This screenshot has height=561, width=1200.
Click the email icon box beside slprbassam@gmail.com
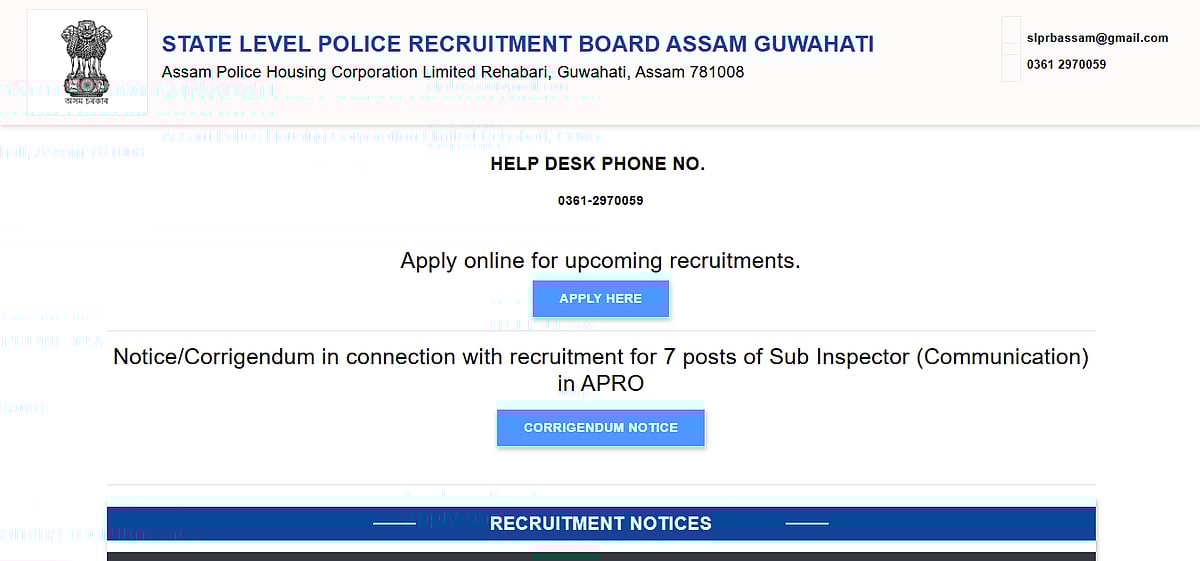(1011, 38)
